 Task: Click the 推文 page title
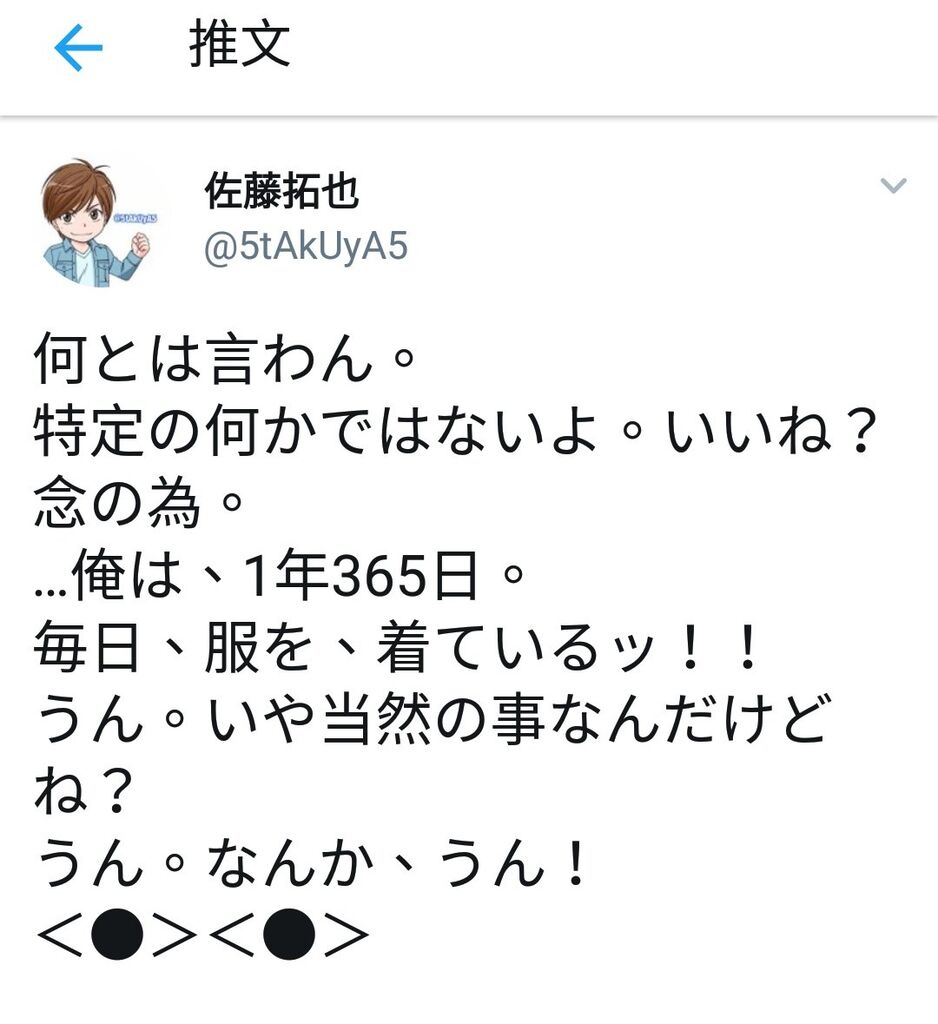(240, 44)
